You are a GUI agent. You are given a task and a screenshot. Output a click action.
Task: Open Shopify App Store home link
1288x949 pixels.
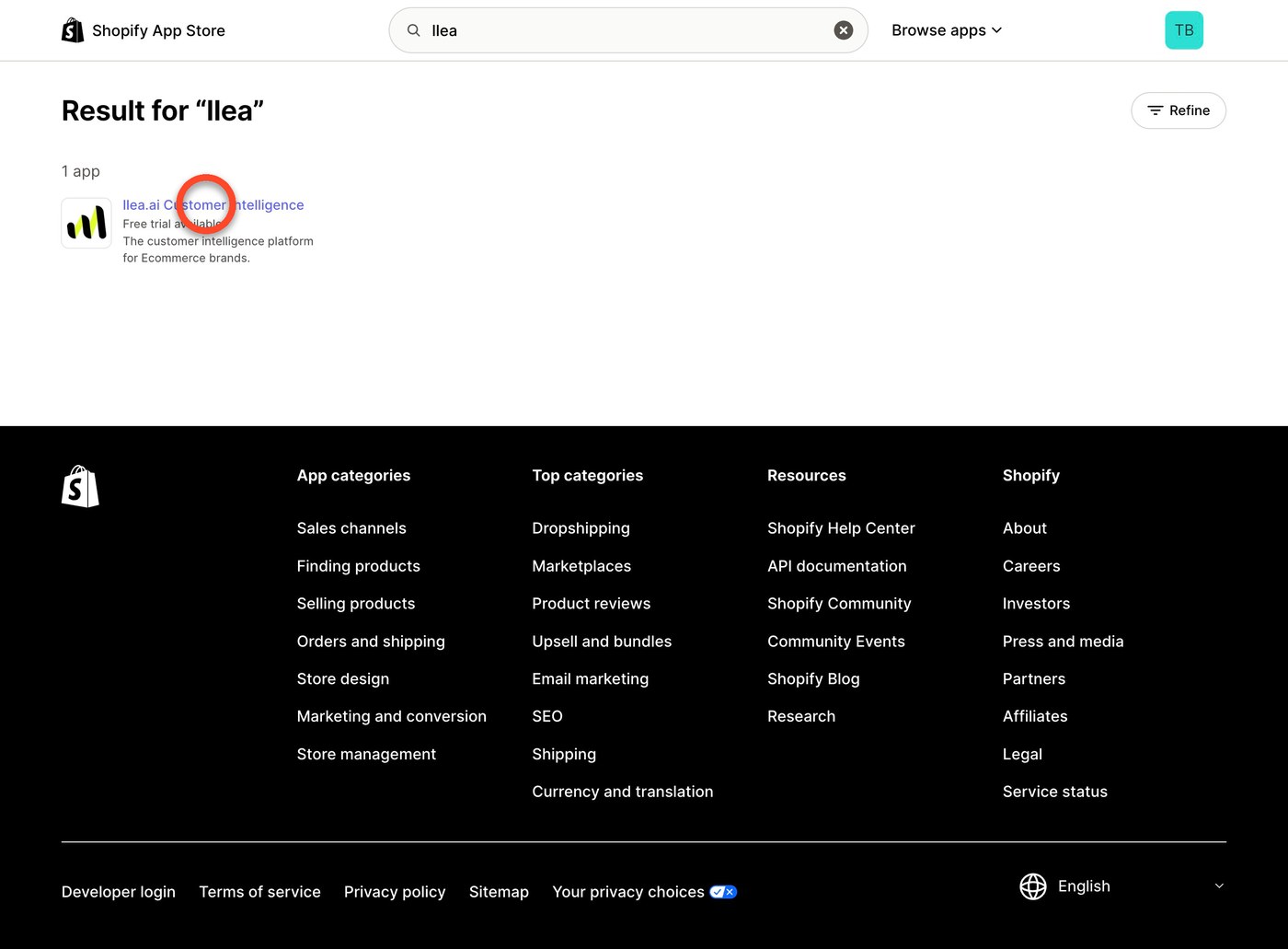pos(144,30)
